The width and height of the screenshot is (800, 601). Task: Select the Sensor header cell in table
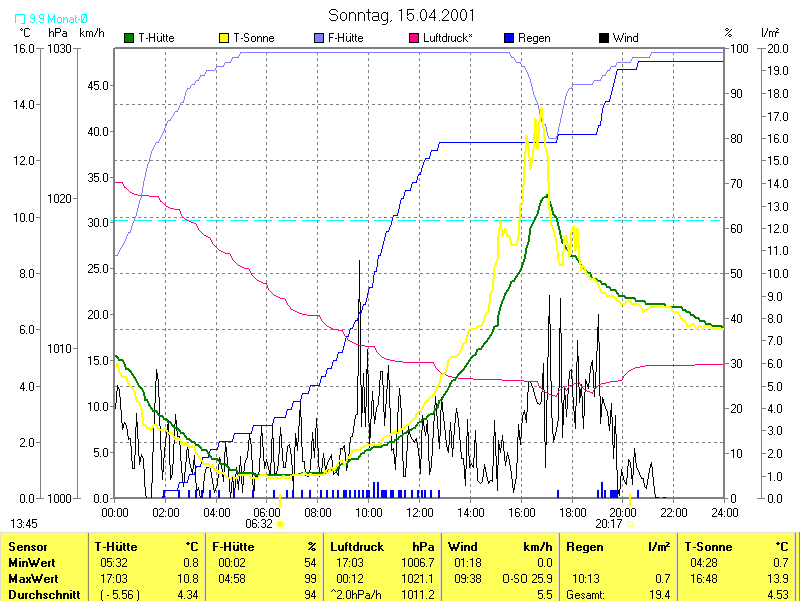tap(27, 547)
